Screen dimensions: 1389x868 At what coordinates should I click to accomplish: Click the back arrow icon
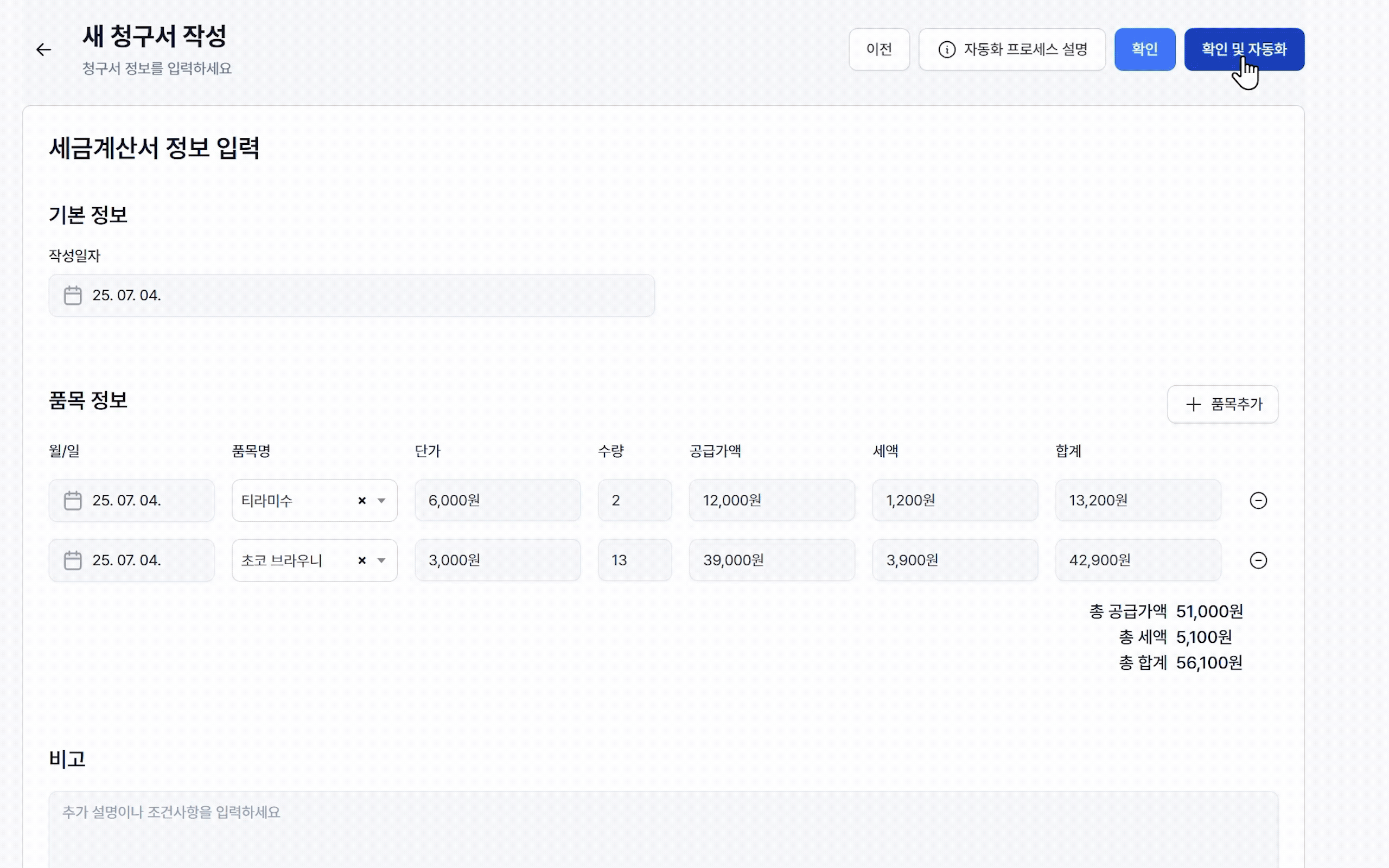(x=43, y=49)
